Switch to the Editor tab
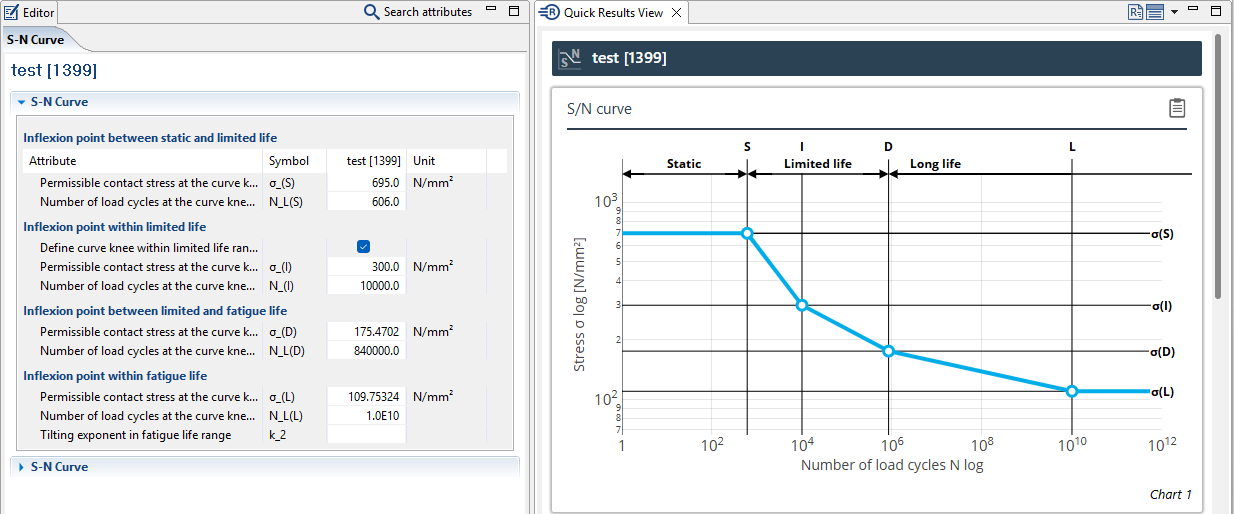 pos(30,12)
